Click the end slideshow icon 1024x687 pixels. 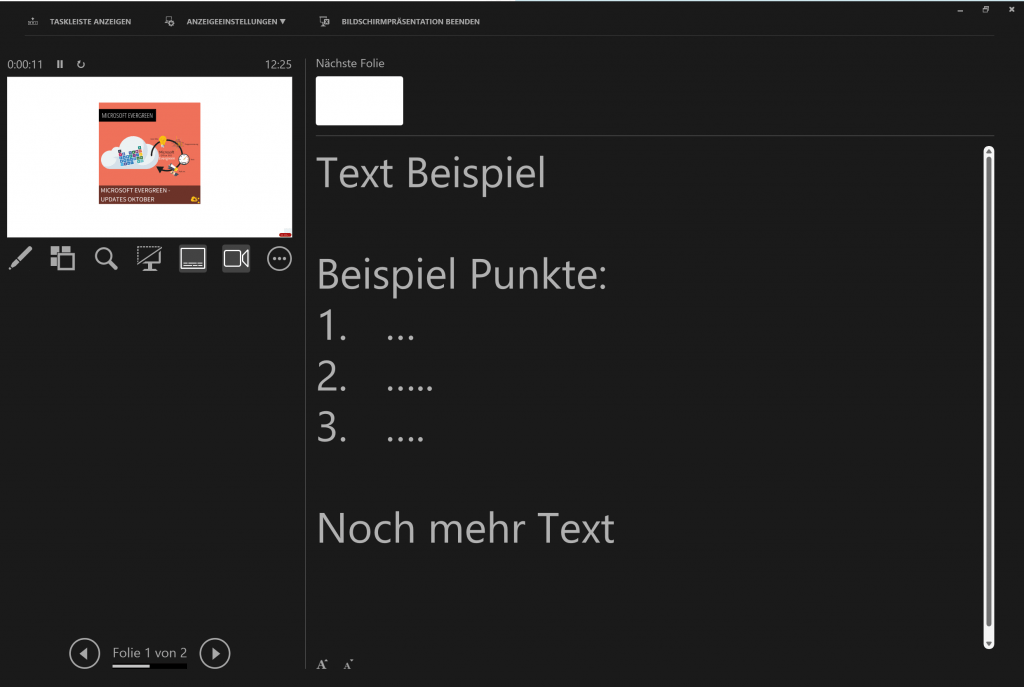[x=325, y=22]
